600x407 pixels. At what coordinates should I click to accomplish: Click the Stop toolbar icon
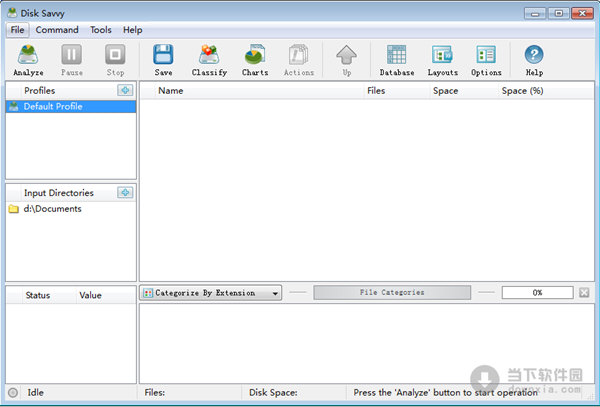pyautogui.click(x=115, y=60)
